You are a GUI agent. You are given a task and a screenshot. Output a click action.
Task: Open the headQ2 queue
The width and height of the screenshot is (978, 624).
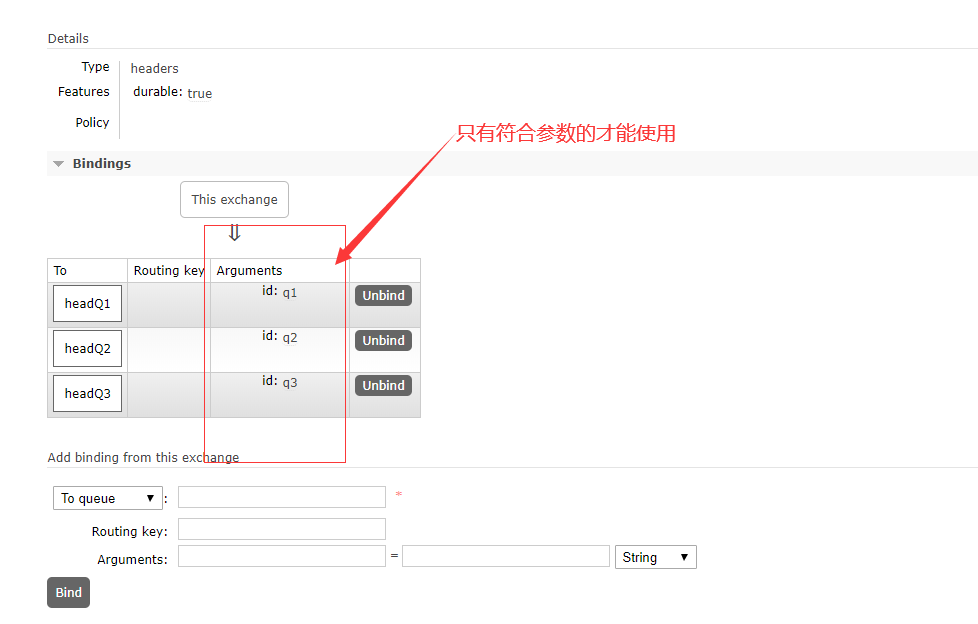coord(86,348)
